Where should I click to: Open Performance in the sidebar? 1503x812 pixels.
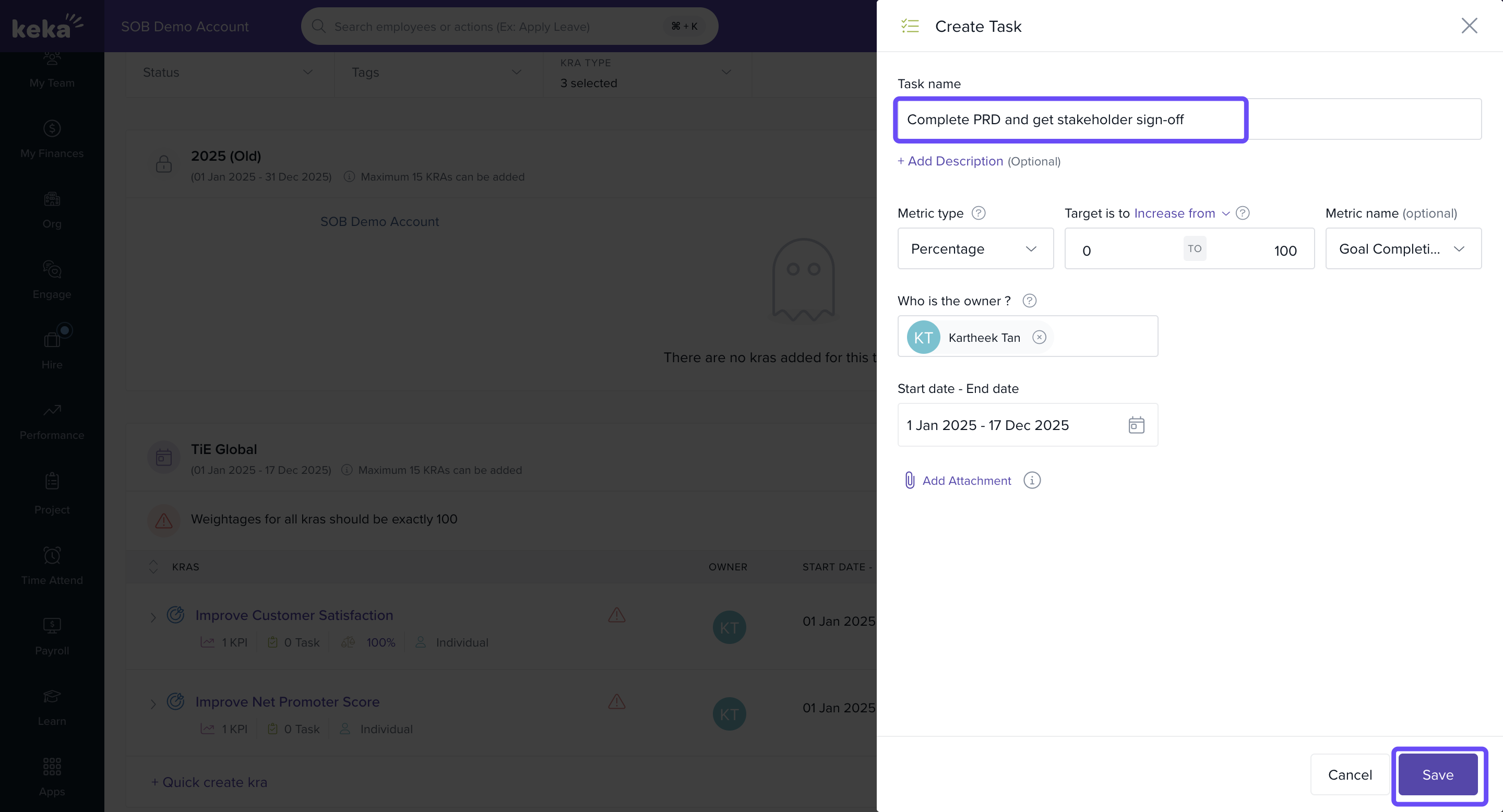tap(52, 421)
